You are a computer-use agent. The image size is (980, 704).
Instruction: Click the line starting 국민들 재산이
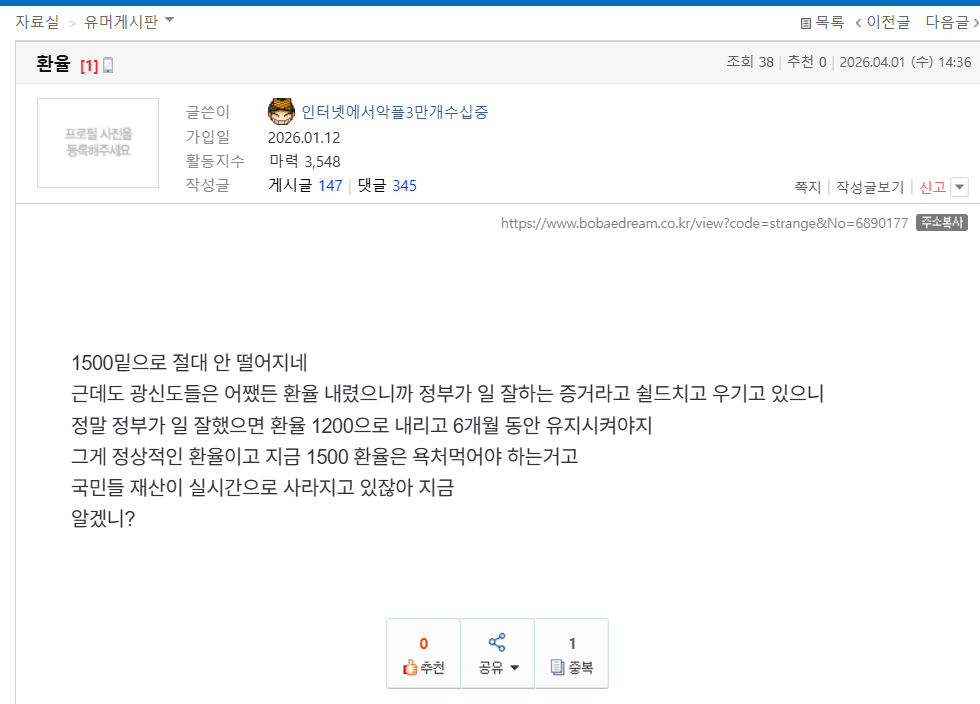click(262, 487)
